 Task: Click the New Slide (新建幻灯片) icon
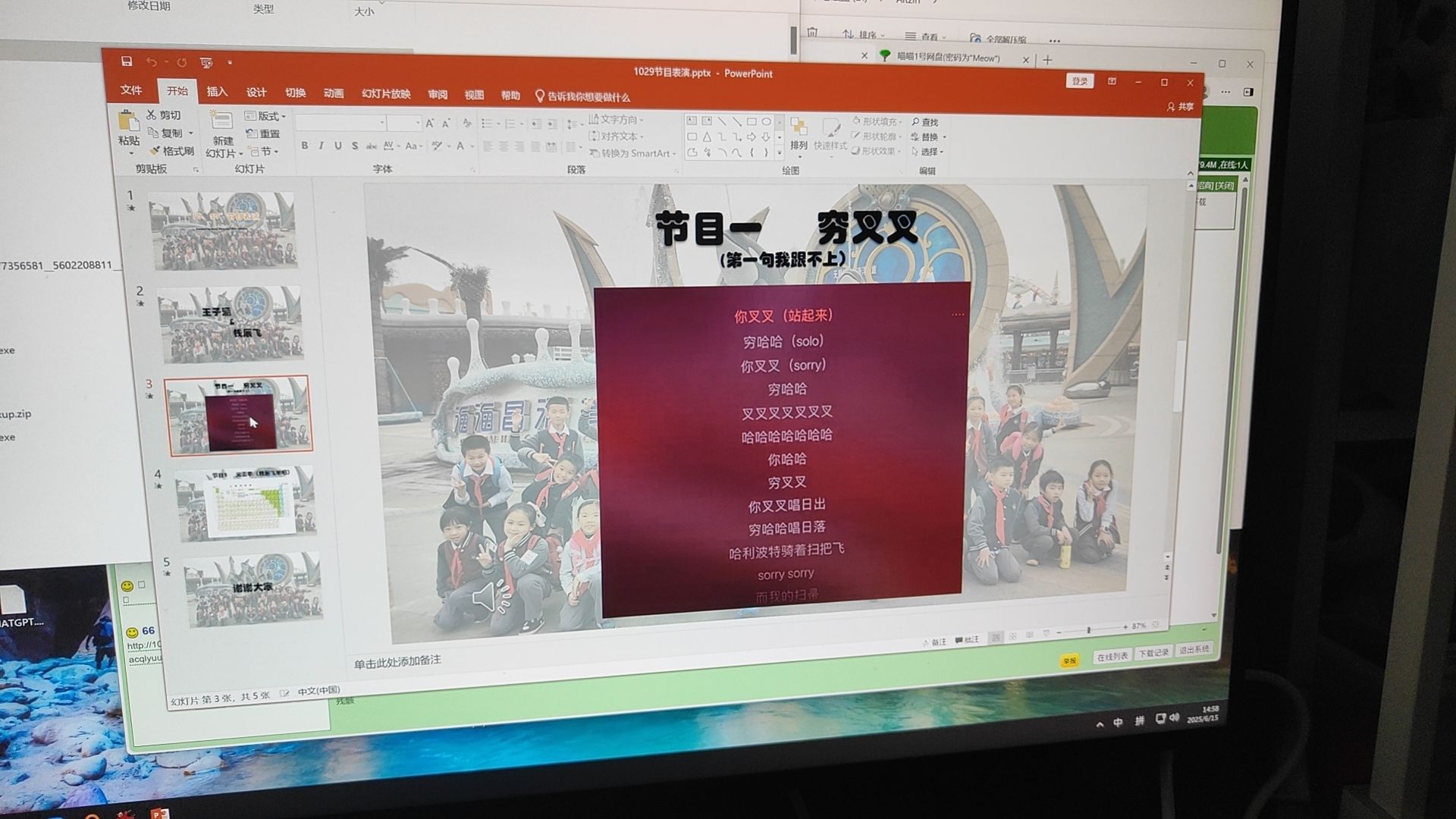click(x=221, y=121)
